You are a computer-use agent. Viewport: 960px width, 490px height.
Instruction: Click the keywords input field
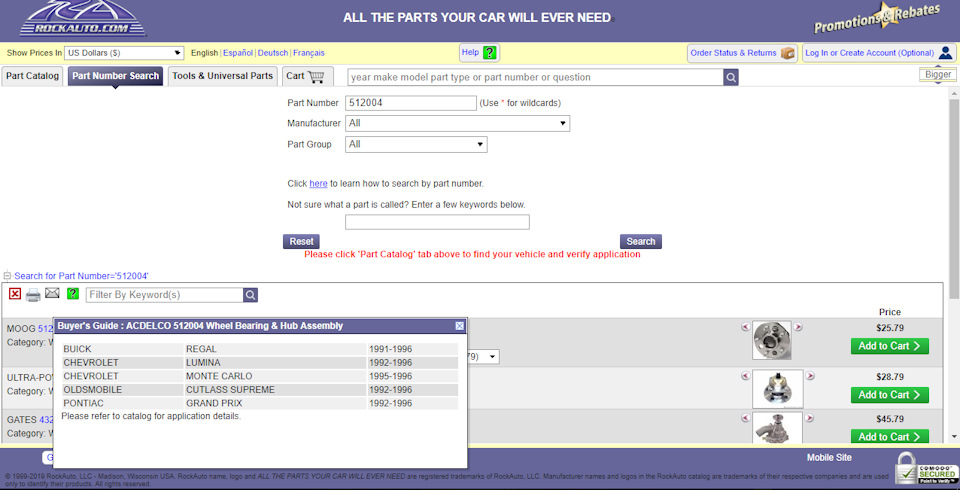[x=437, y=222]
